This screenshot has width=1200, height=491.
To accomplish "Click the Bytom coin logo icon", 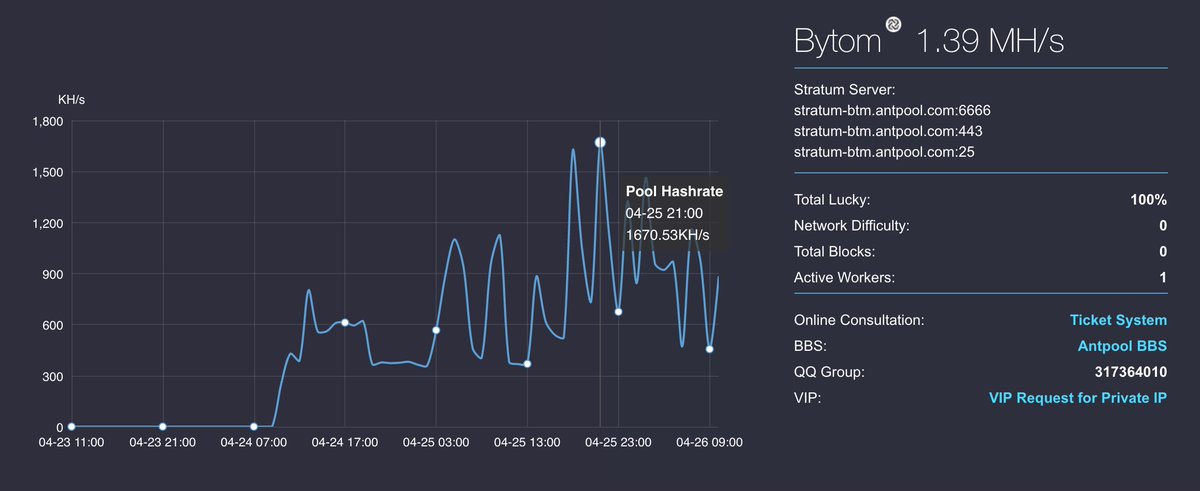I will 892,25.
